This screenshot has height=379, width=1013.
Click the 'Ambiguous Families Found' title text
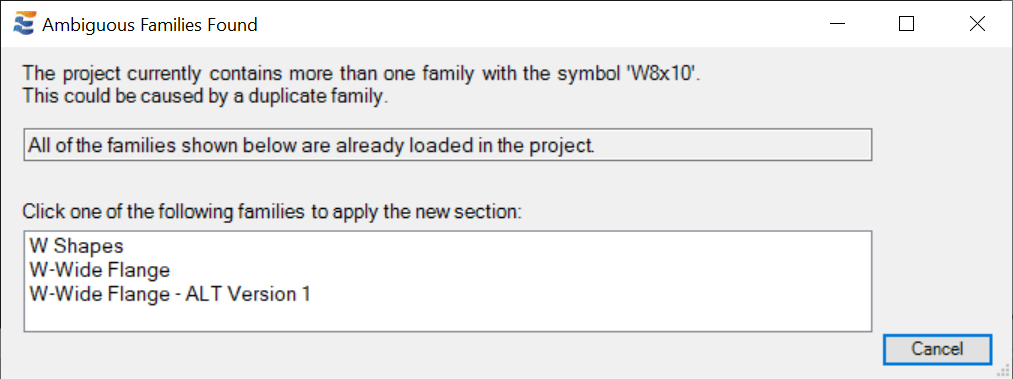(150, 25)
